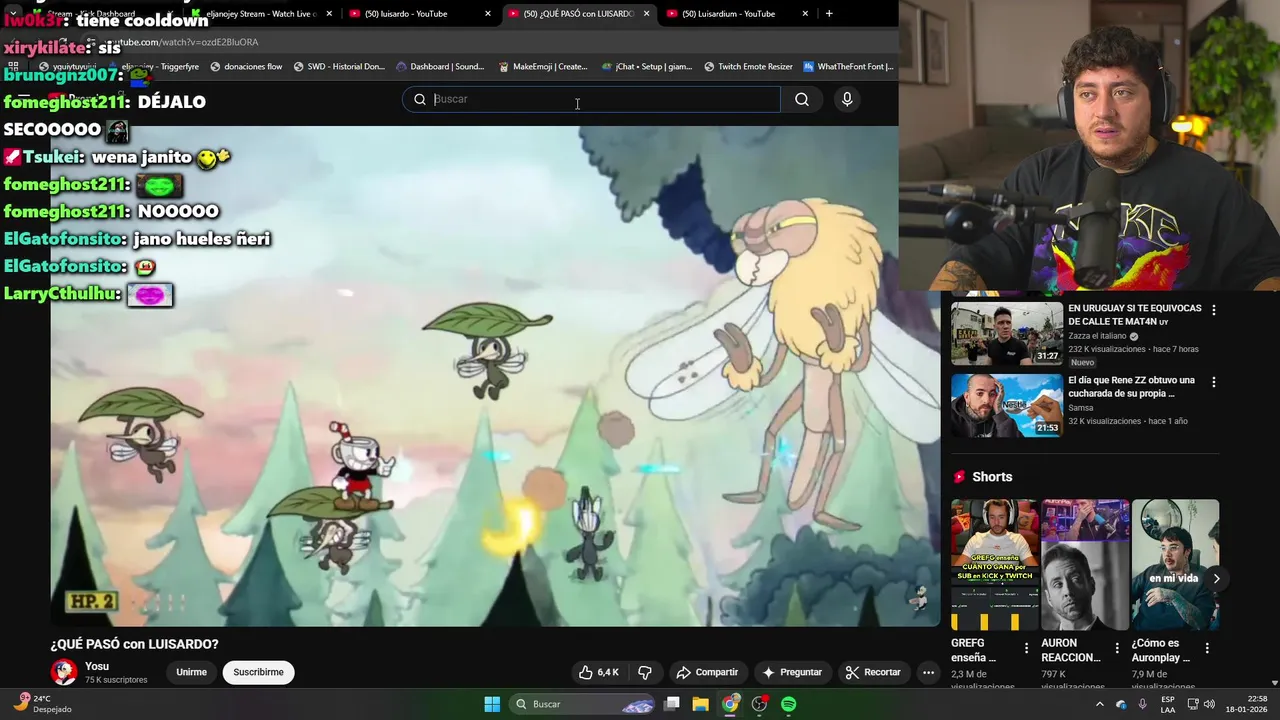Like the video with 6,4 K likes
Screen dimensions: 1280x720
coord(599,672)
